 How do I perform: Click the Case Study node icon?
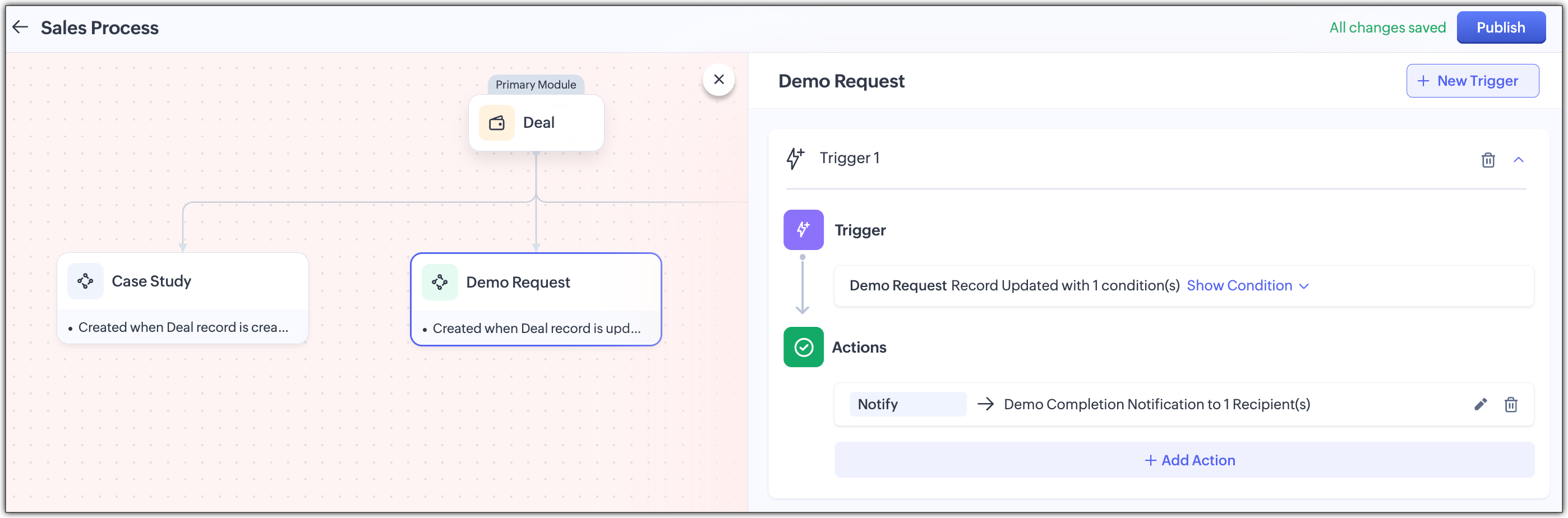point(85,281)
